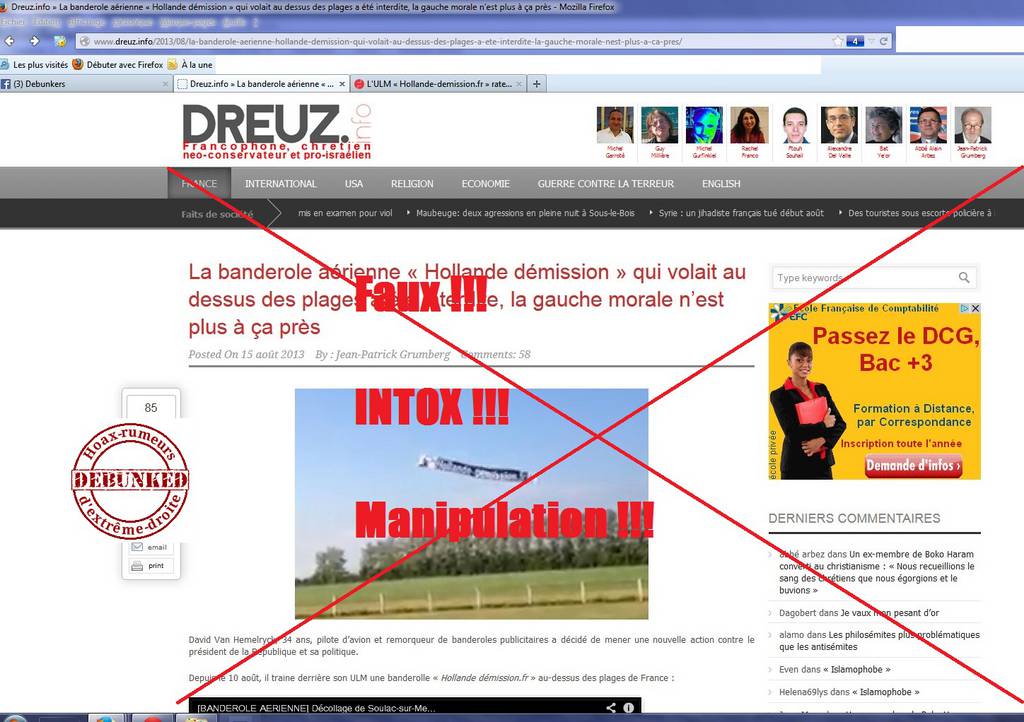Viewport: 1024px width, 722px height.
Task: Open the ENGLISH navigation section
Action: point(721,183)
